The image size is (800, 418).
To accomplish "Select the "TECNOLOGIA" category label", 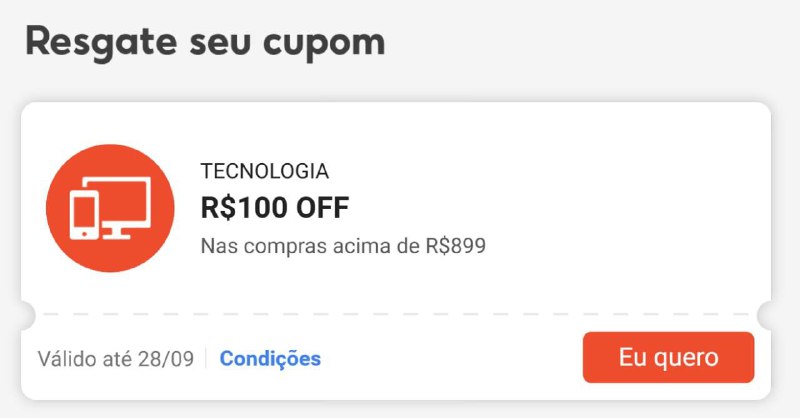I will click(x=264, y=171).
